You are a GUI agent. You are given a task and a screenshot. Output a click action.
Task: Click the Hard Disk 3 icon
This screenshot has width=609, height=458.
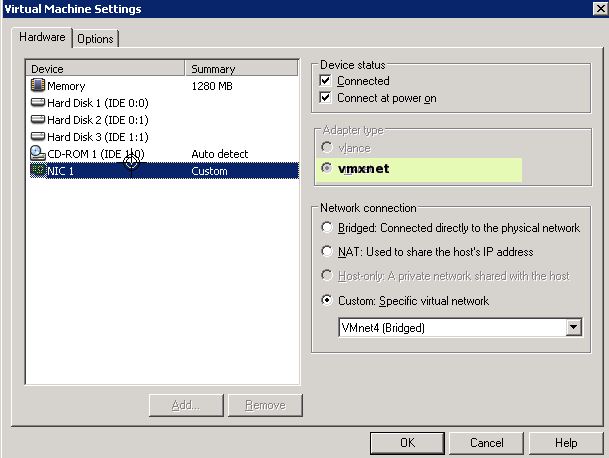(x=38, y=137)
